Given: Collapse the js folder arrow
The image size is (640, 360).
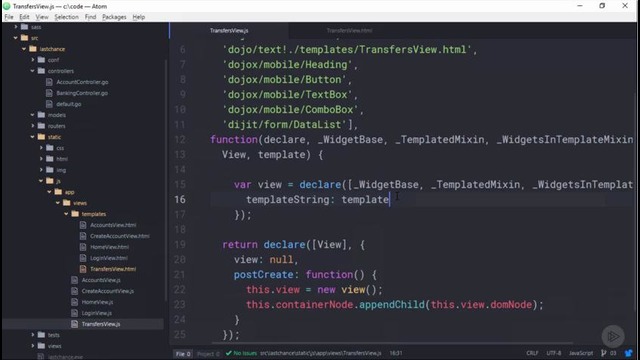Looking at the screenshot, I should (x=41, y=181).
